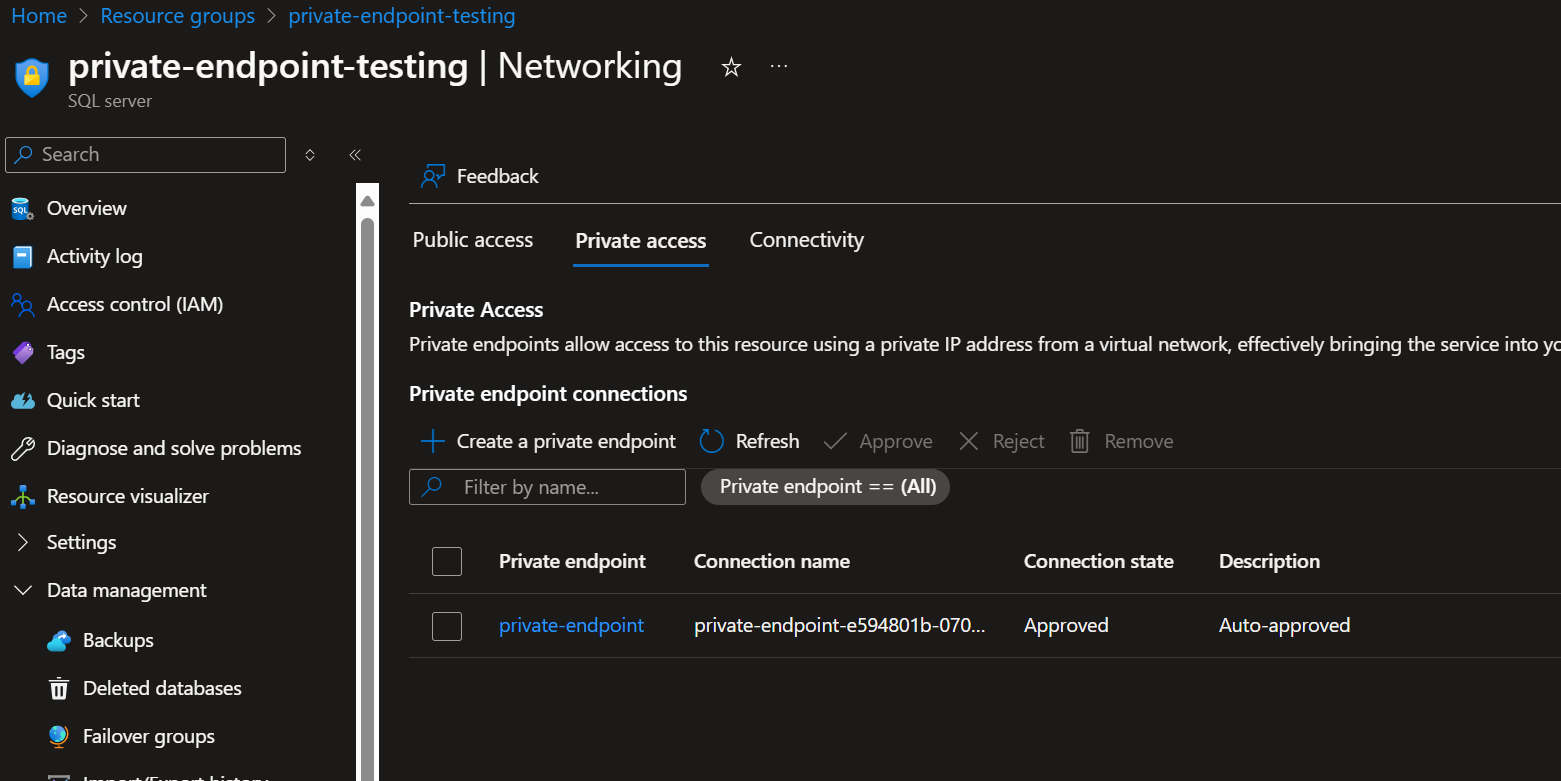Click the sidebar scrollbar thumb
The height and width of the screenshot is (781, 1561).
(367, 500)
